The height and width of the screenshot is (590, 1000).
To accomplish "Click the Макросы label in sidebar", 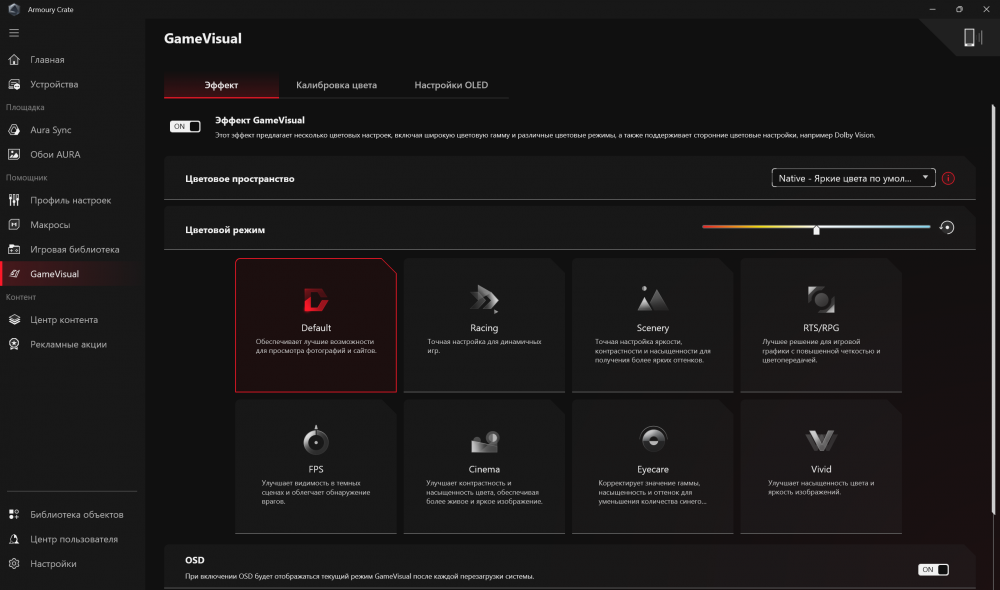I will click(50, 225).
